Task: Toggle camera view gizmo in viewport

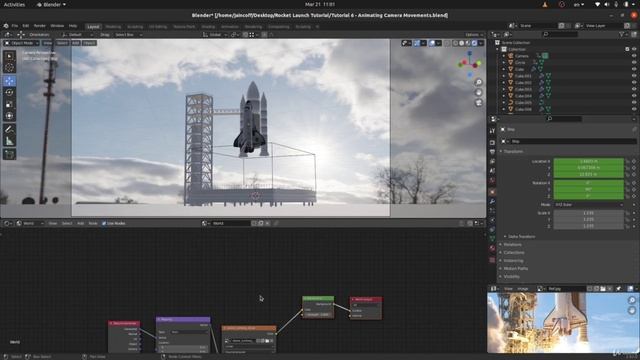Action: tap(479, 102)
